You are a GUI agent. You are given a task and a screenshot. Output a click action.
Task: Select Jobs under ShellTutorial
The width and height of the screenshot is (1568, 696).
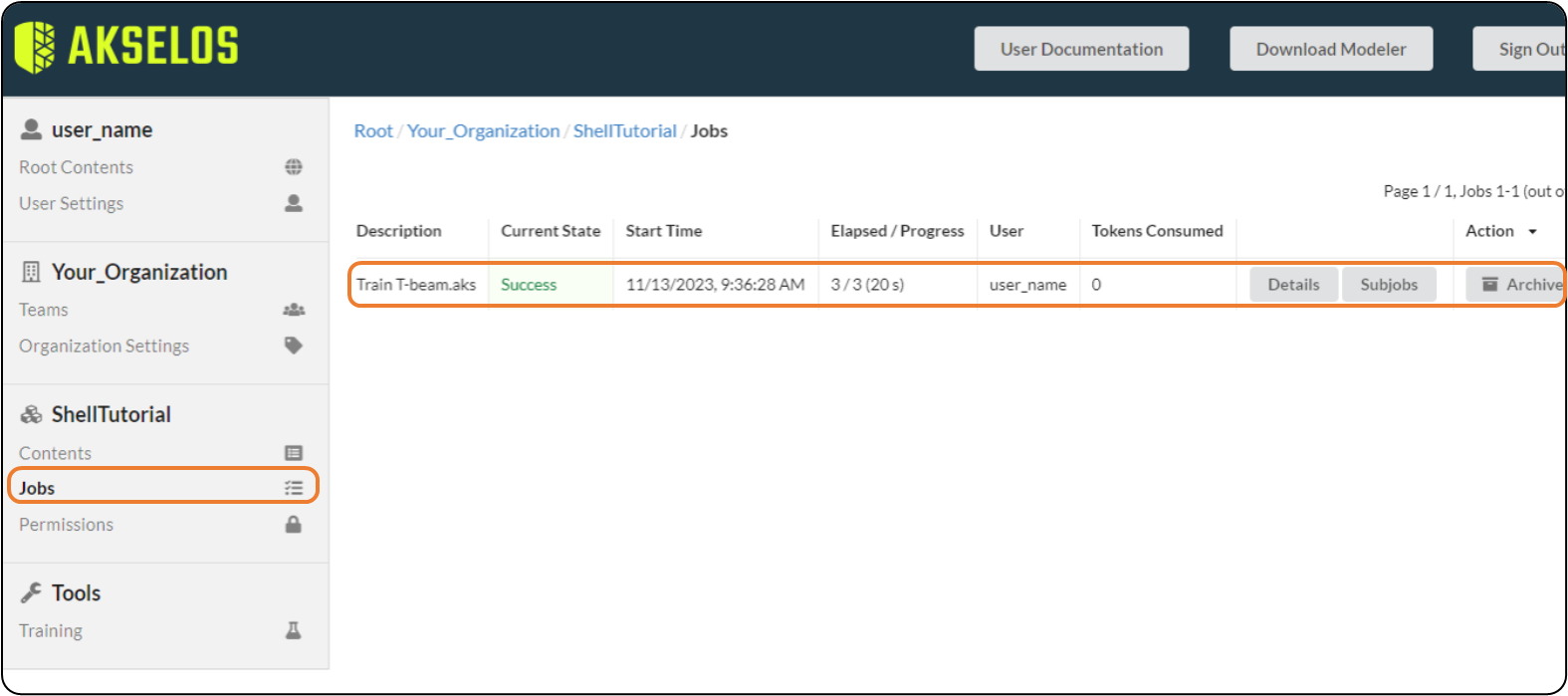coord(37,488)
